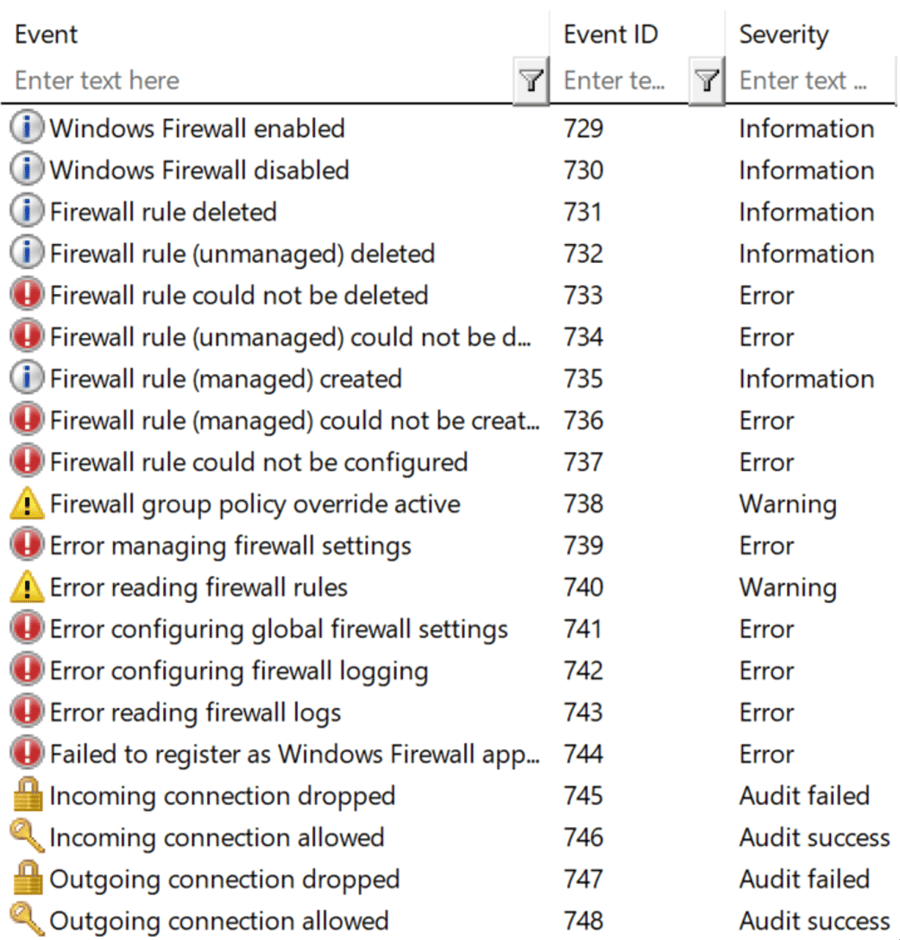Screen dimensions: 900x940
Task: Click warning icon for Firewall group policy override
Action: [x=27, y=504]
